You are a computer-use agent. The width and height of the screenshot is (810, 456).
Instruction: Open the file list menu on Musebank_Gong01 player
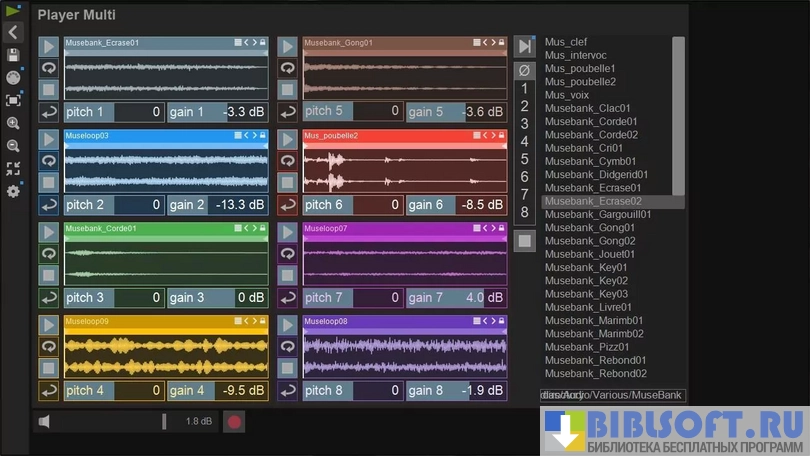477,43
